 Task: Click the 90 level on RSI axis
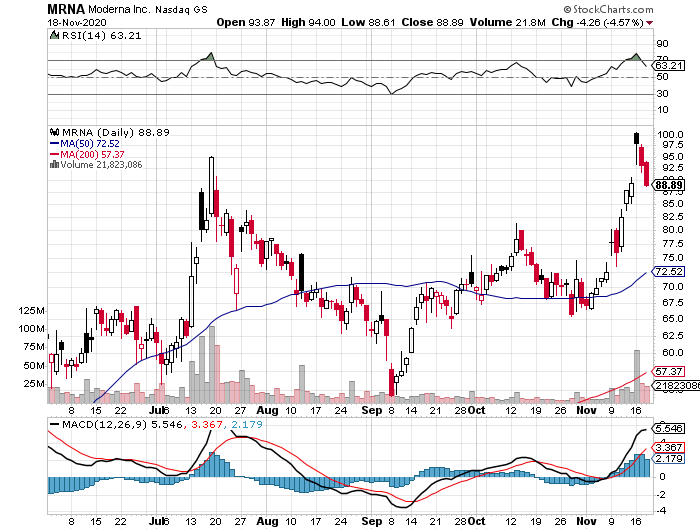(662, 44)
